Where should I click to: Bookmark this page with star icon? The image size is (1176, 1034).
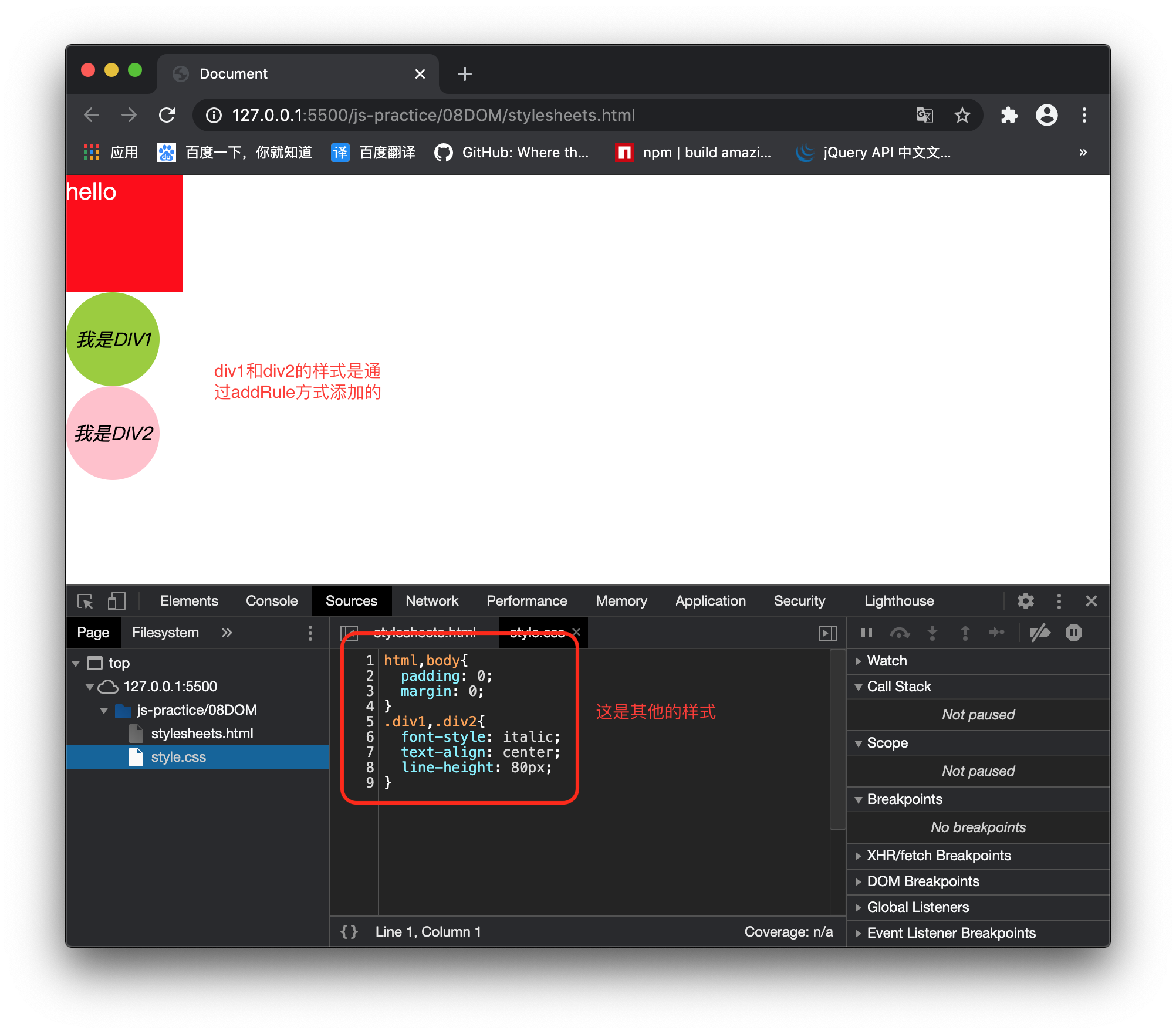(962, 115)
